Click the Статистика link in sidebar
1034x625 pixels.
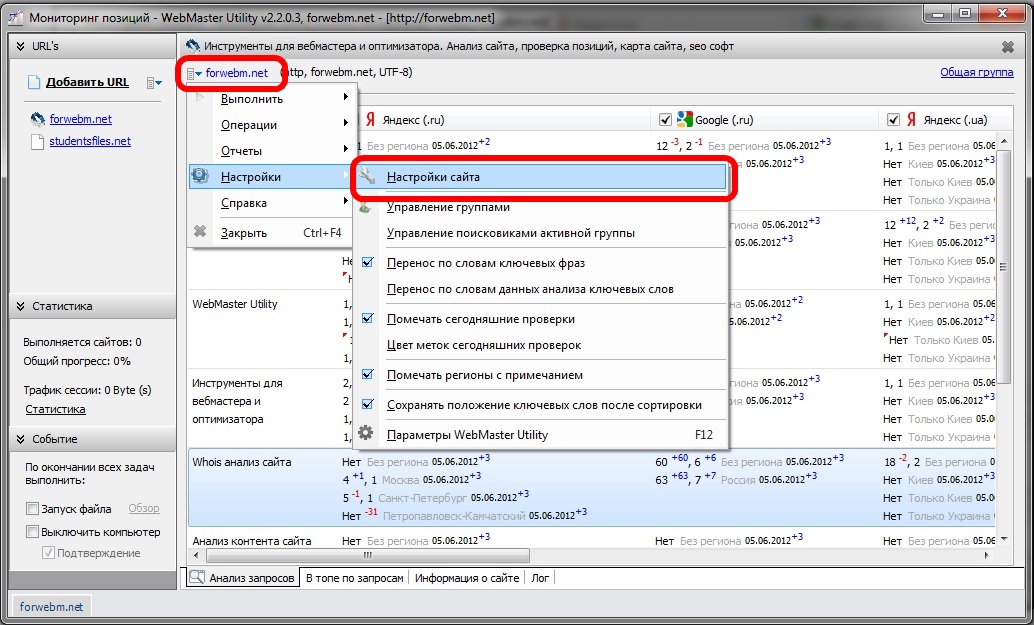[x=55, y=409]
